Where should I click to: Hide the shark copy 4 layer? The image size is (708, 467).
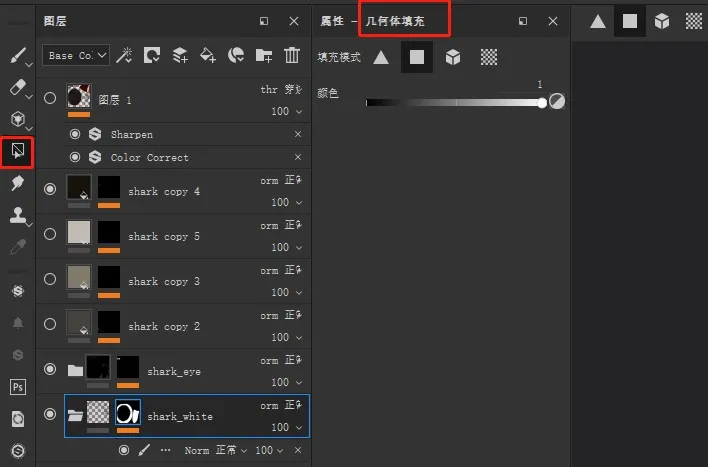[x=50, y=188]
